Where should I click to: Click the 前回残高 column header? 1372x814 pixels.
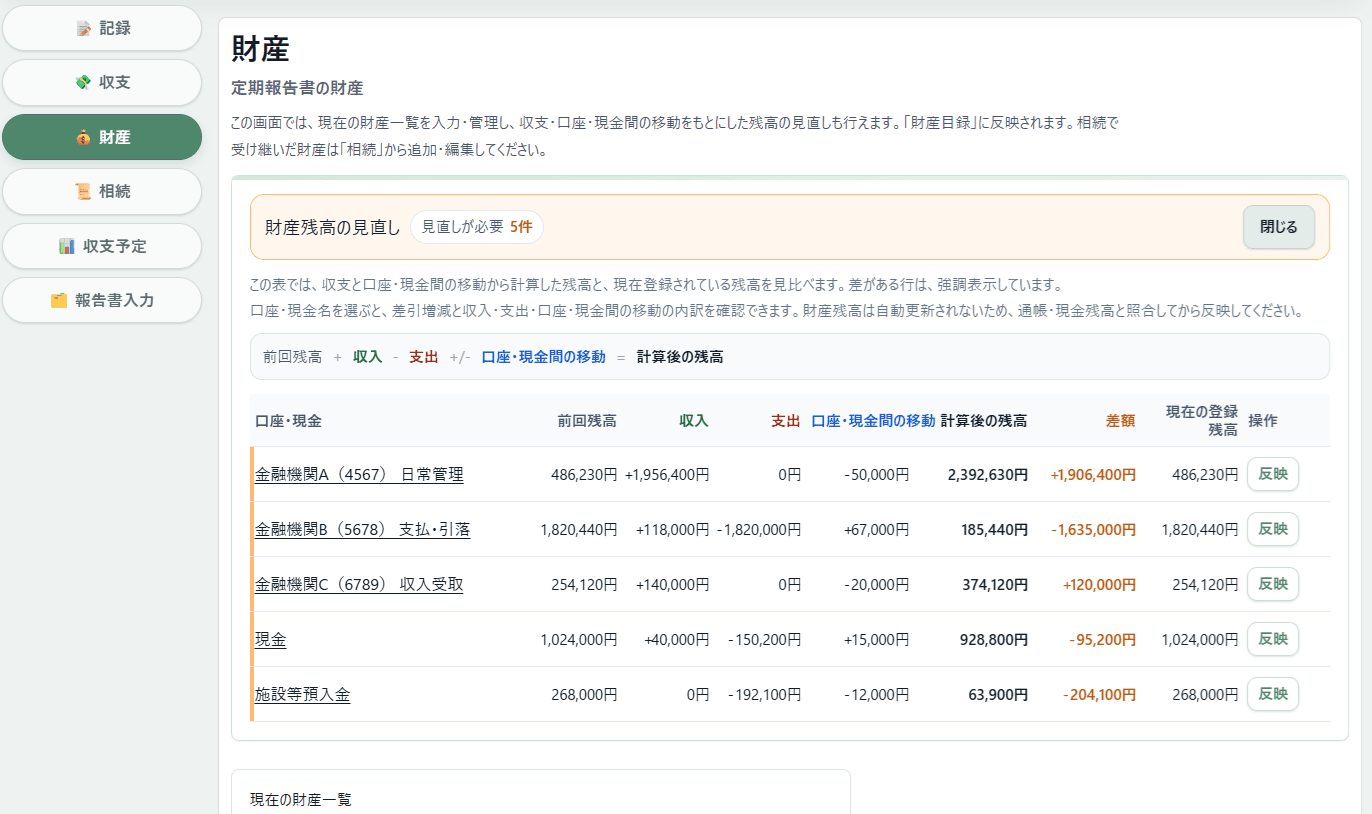tap(587, 421)
